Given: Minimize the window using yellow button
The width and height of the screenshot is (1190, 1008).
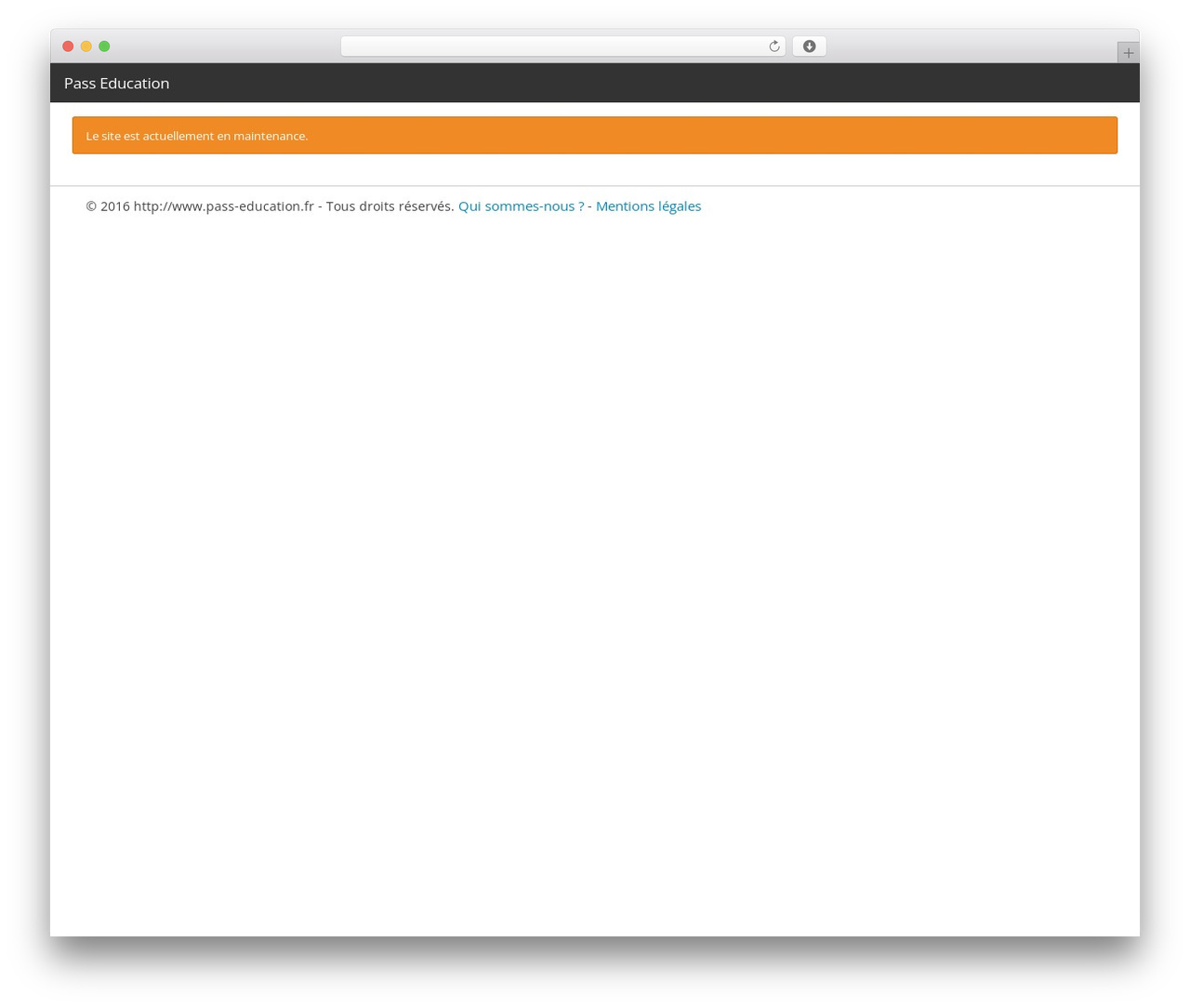Looking at the screenshot, I should 86,46.
